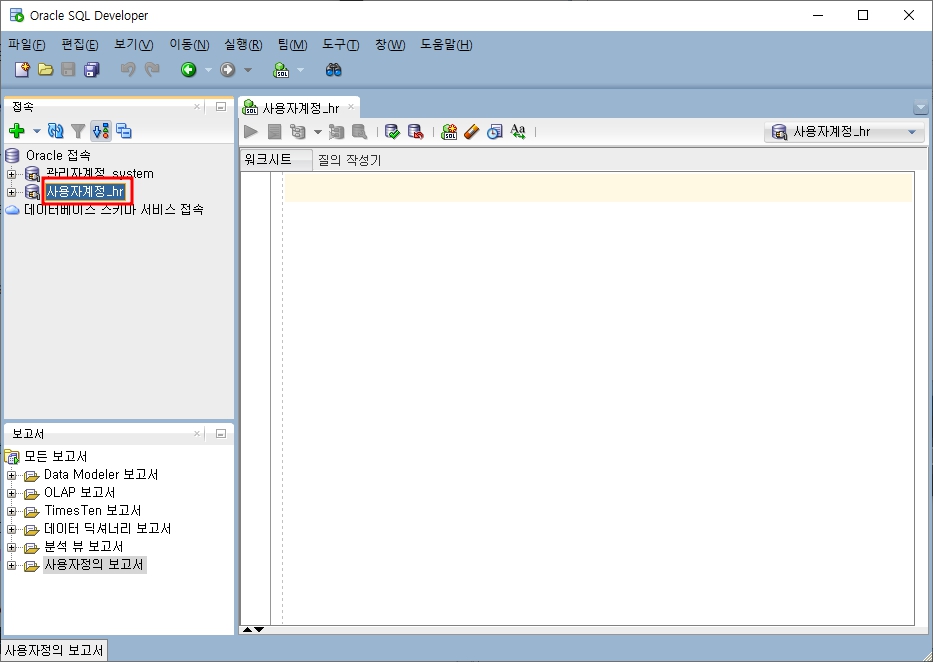Viewport: 933px width, 662px height.
Task: Minimize the 접속 panel
Action: coord(221,106)
